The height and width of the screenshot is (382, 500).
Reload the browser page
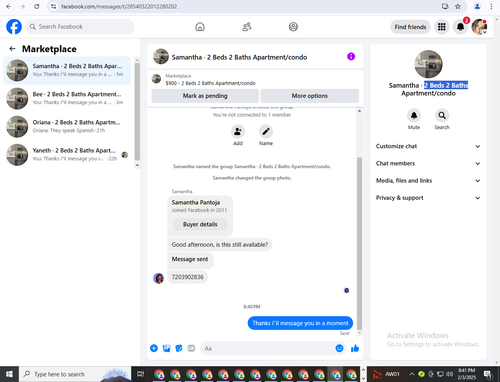point(37,6)
